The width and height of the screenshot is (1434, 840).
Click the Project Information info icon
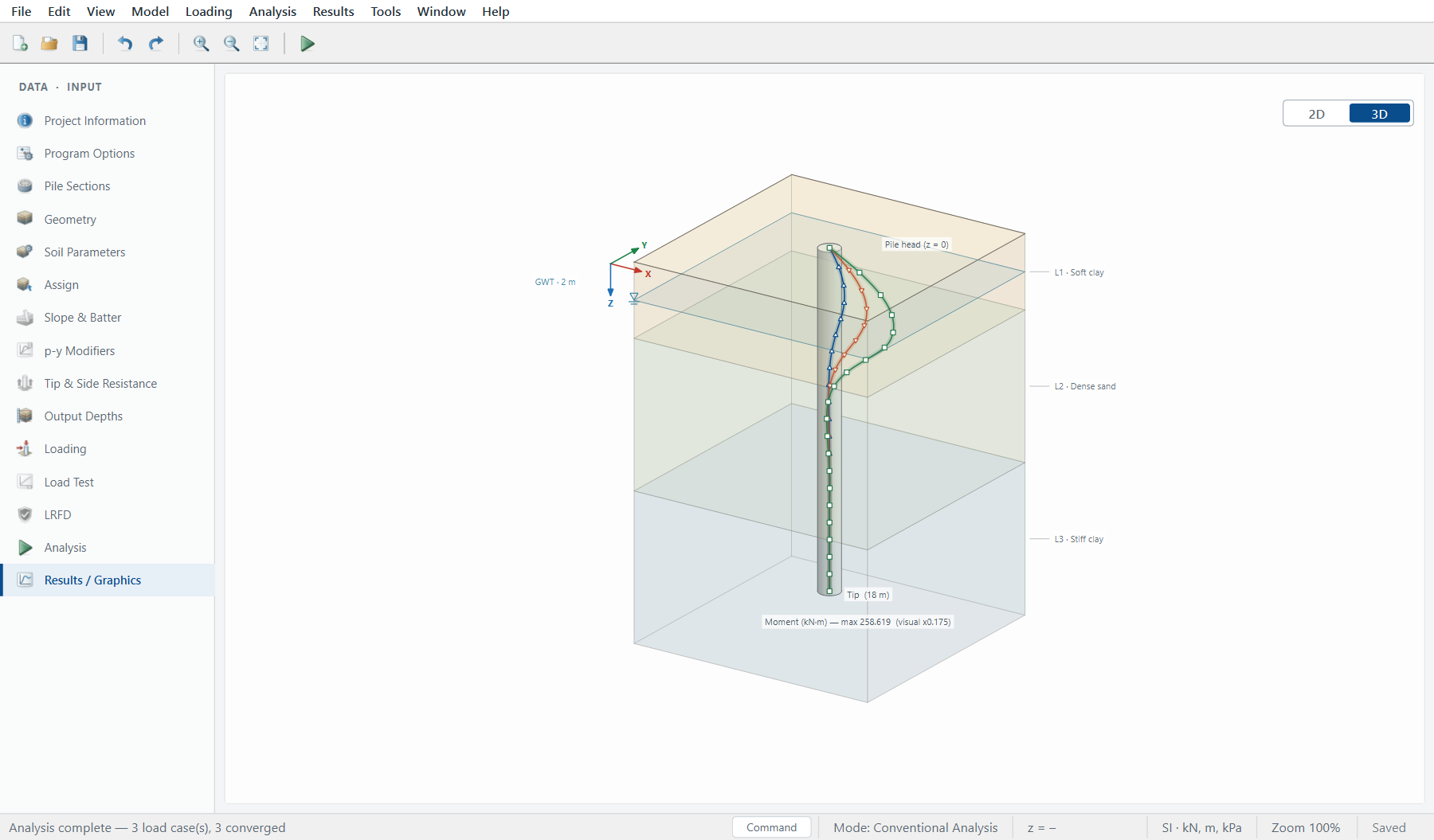click(x=25, y=121)
